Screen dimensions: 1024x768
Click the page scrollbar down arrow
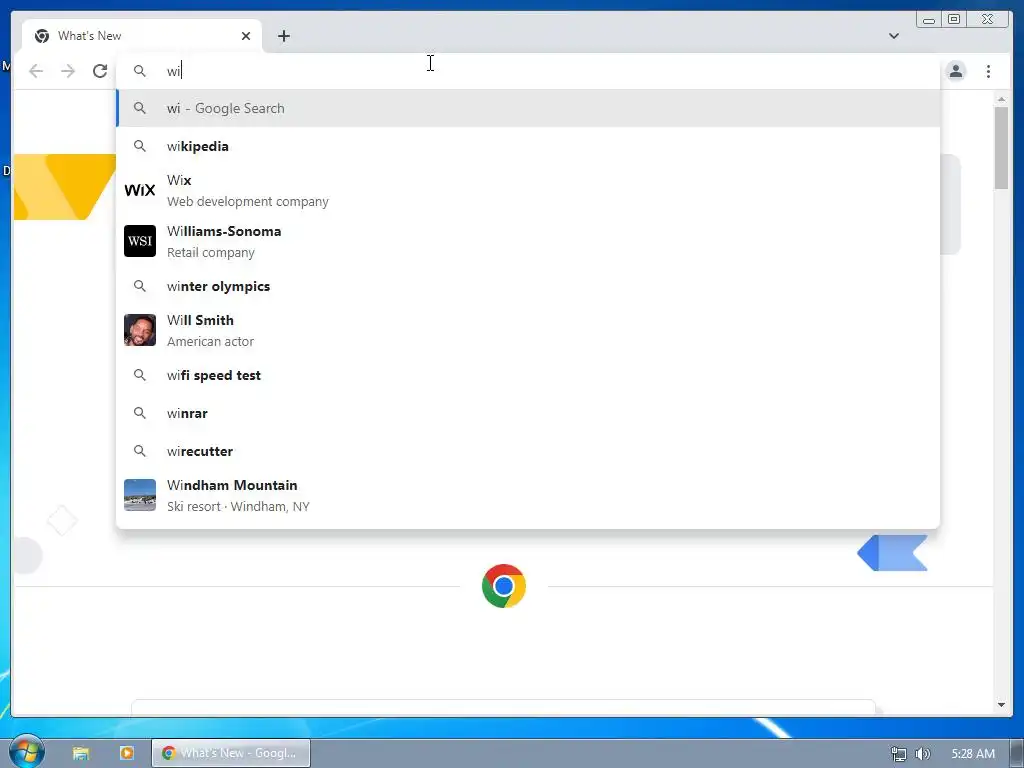click(1001, 705)
